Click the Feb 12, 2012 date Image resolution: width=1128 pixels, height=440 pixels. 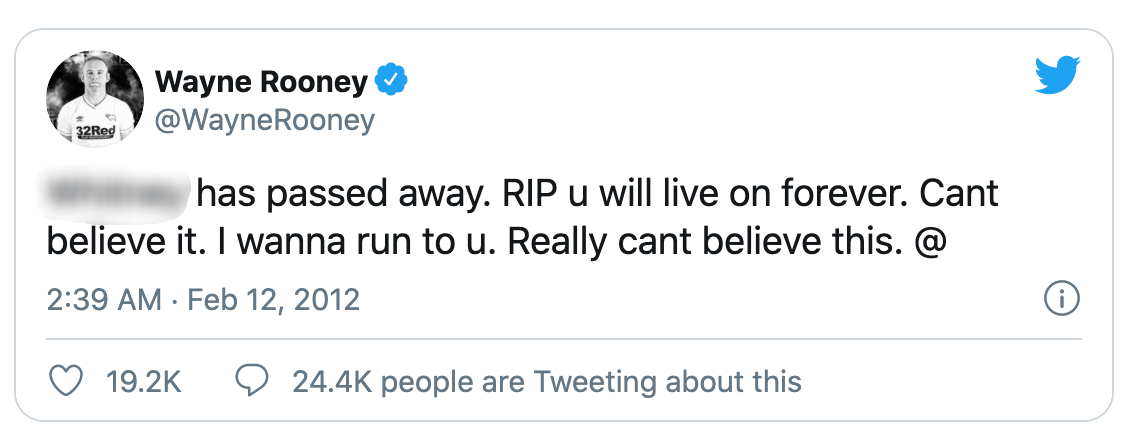click(272, 299)
